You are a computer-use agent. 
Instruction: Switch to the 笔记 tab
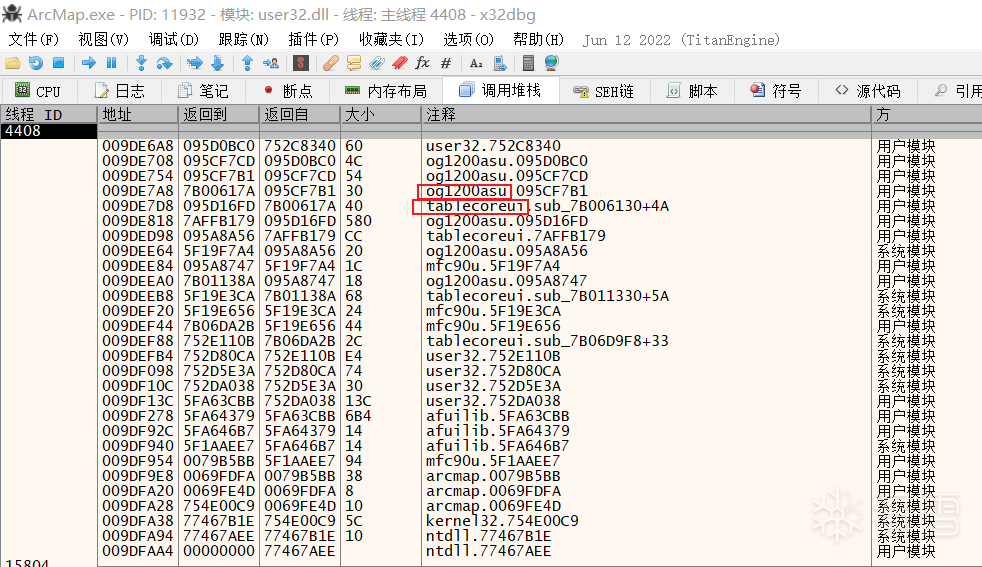point(204,91)
